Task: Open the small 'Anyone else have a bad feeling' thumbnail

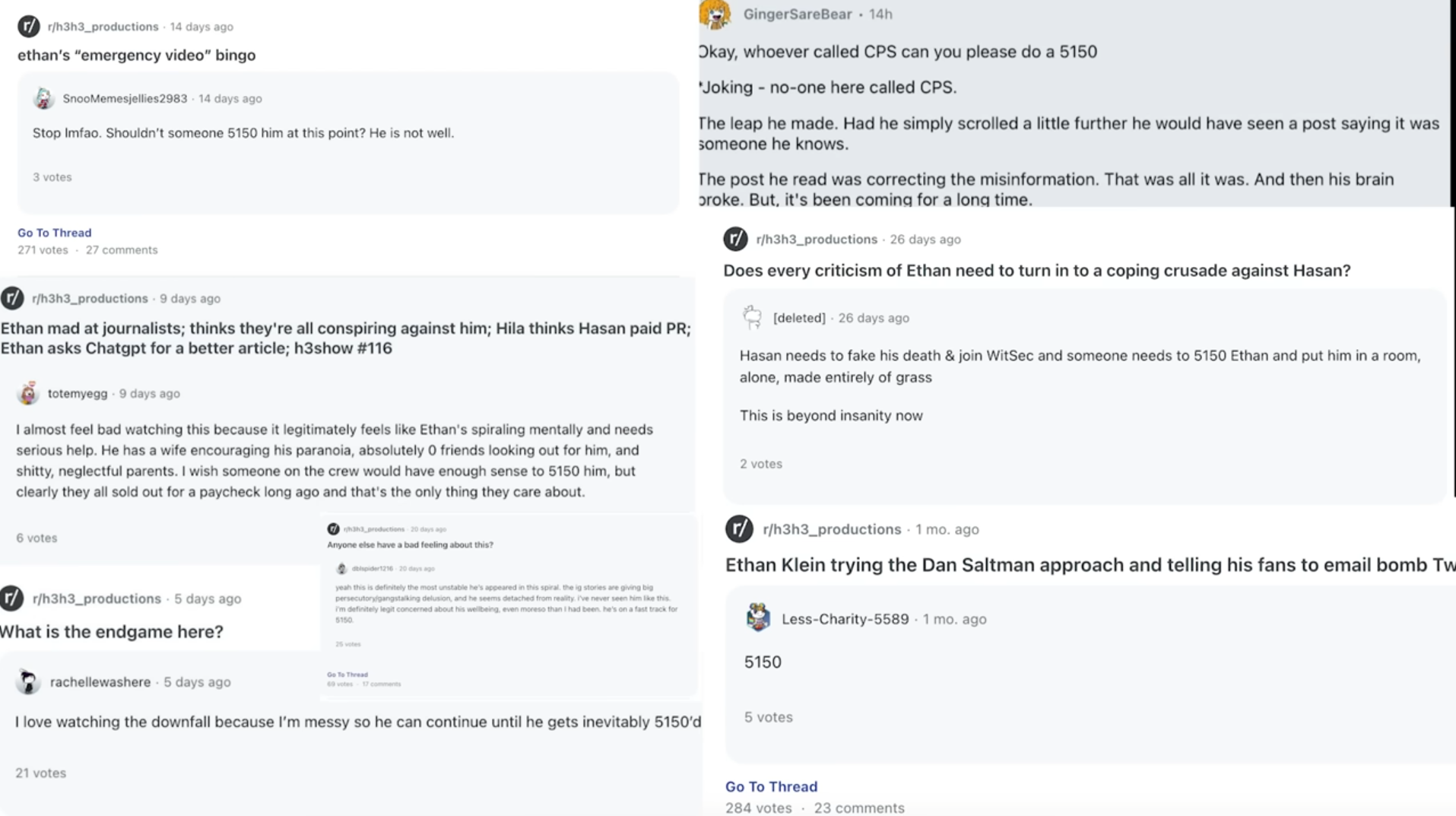Action: tap(508, 606)
